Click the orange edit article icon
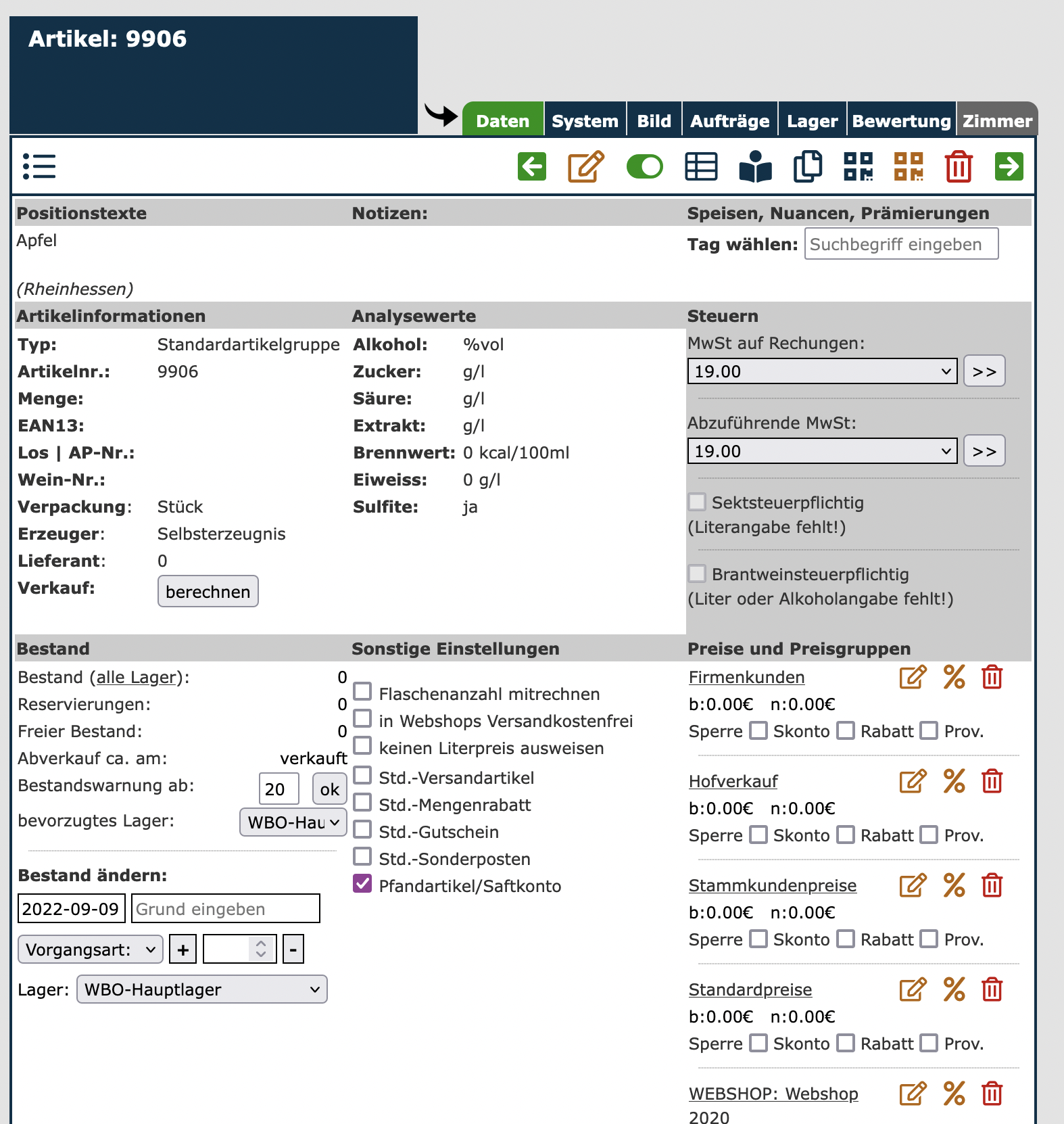Image resolution: width=1064 pixels, height=1124 pixels. click(x=585, y=166)
